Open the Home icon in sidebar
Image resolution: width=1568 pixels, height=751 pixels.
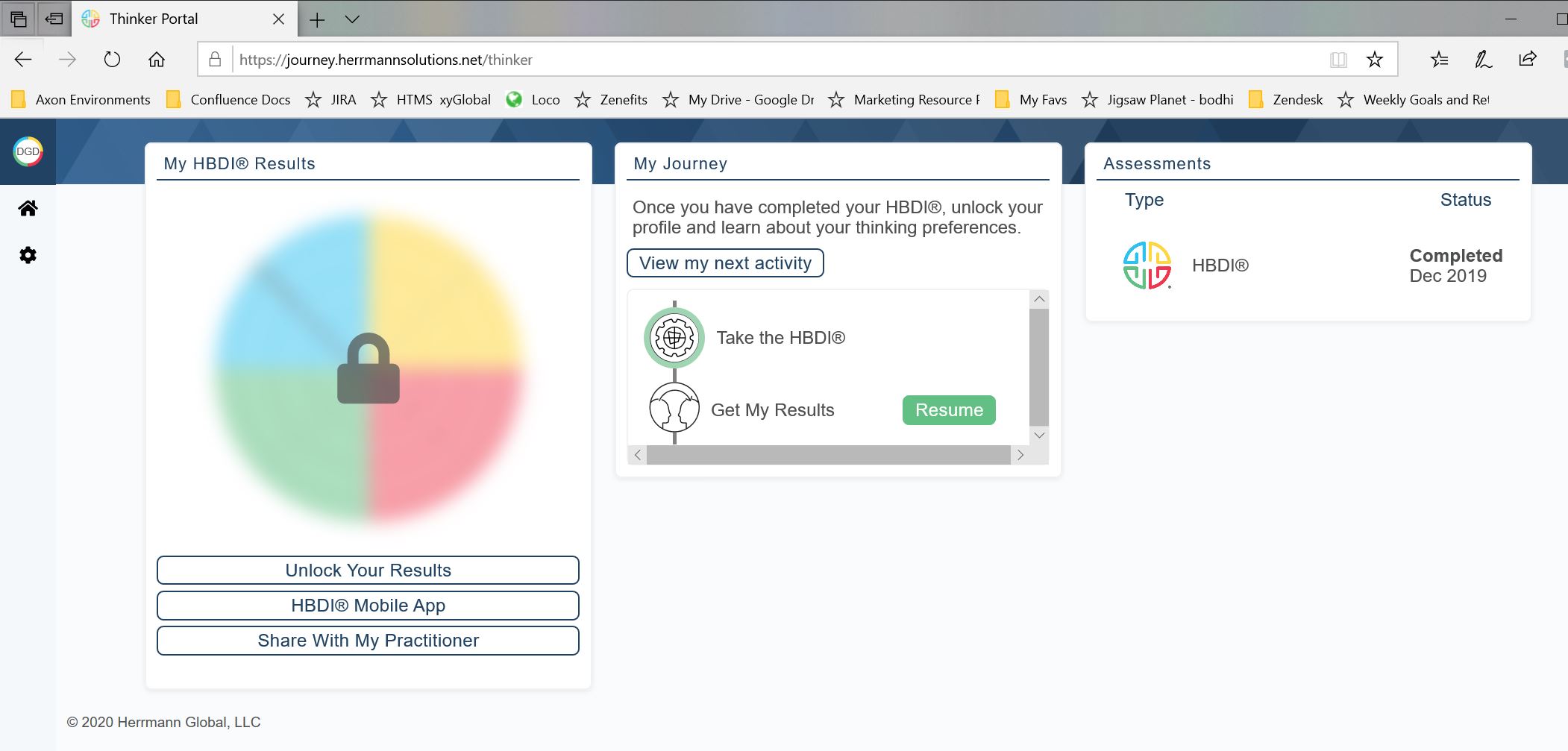(28, 208)
